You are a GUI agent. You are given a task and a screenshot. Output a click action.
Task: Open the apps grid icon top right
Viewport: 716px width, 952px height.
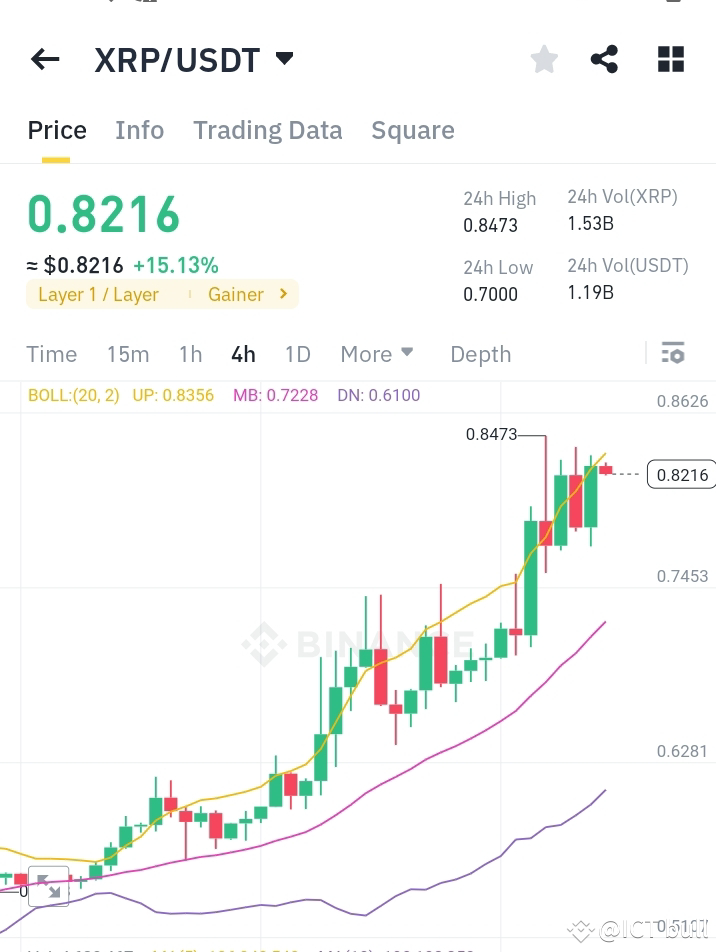click(x=669, y=59)
